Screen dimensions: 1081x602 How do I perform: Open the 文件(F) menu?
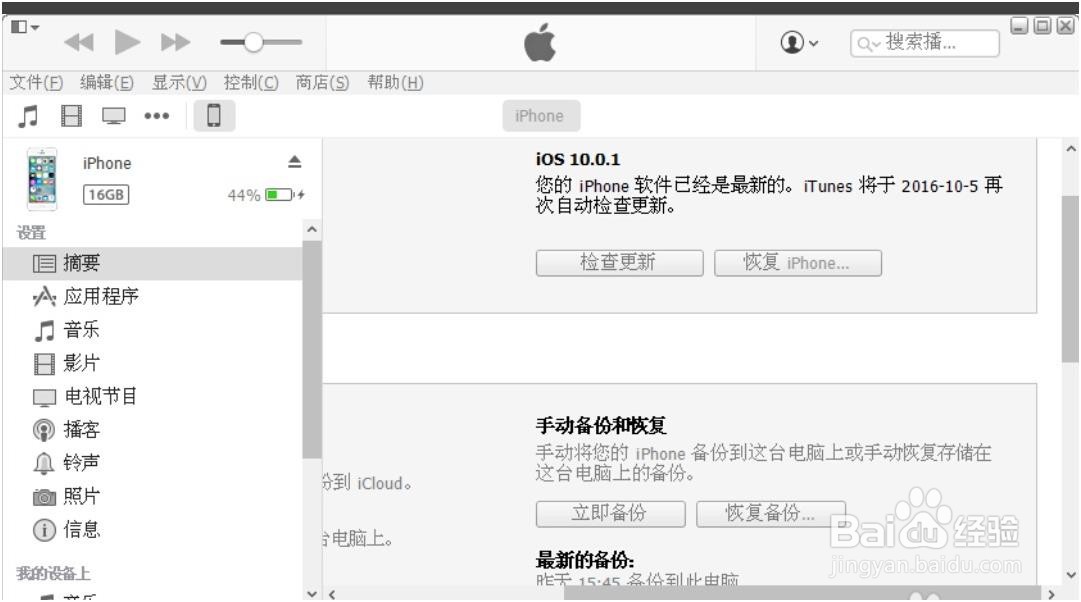click(x=36, y=83)
